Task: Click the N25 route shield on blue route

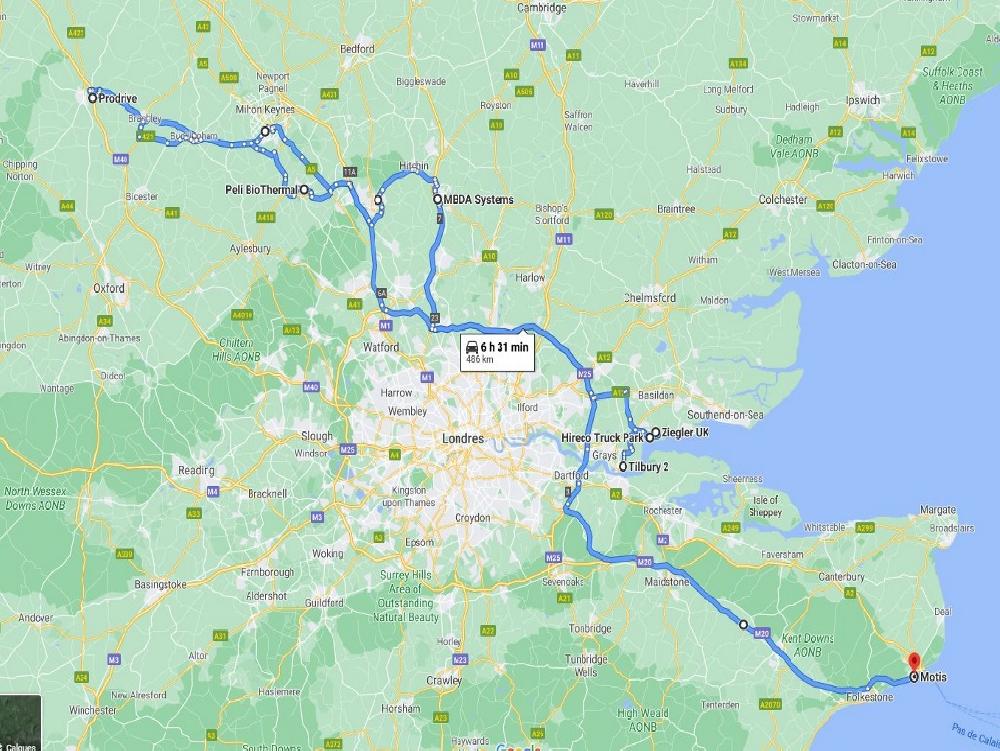Action: coord(585,374)
